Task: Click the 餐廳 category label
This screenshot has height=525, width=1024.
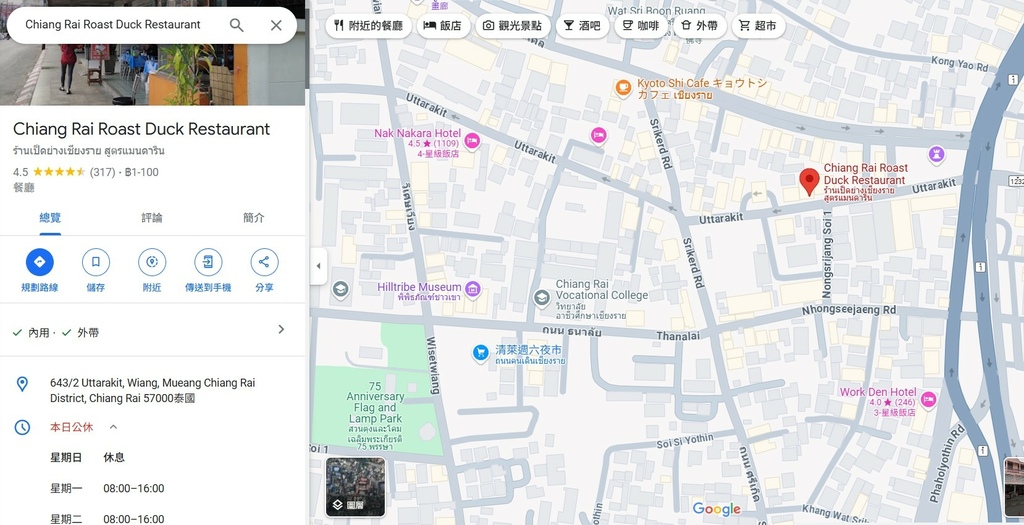Action: point(24,188)
